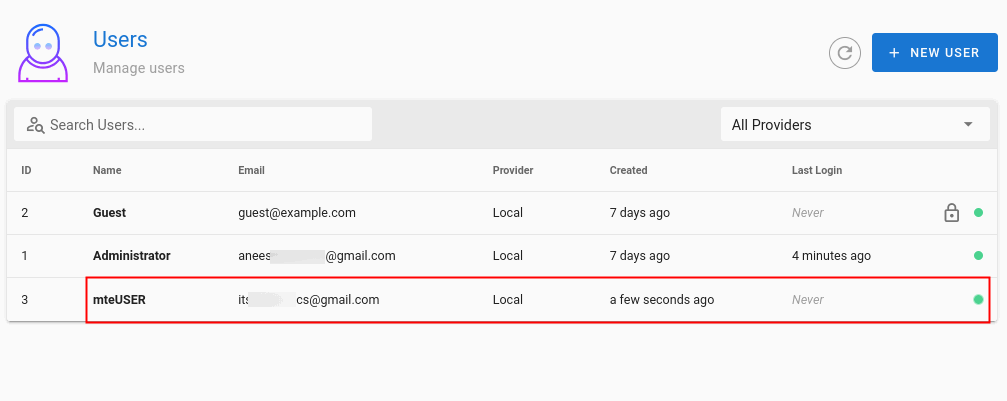Image resolution: width=1007 pixels, height=401 pixels.
Task: Open the Guest user row
Action: [109, 213]
